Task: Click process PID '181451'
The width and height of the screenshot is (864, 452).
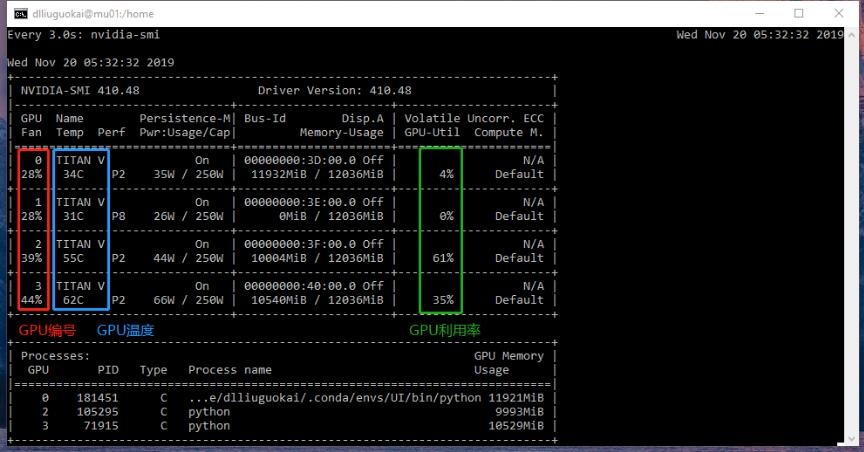Action: pos(98,398)
